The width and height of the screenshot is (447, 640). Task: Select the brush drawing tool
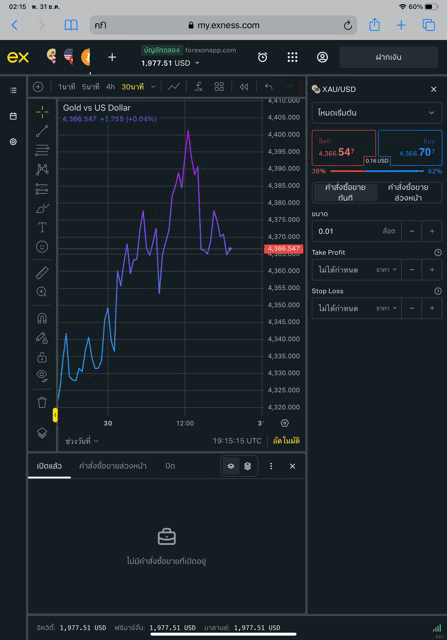(42, 208)
